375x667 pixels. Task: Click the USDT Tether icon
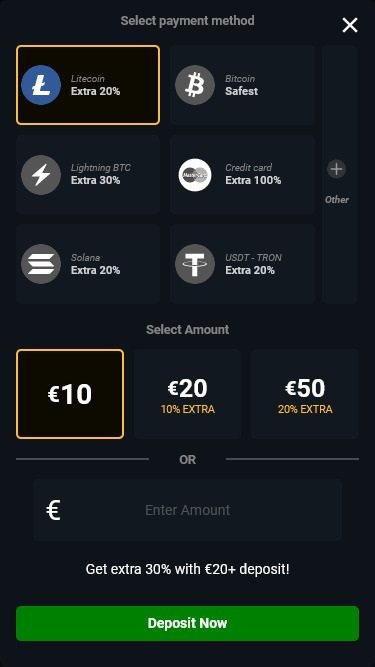pyautogui.click(x=195, y=264)
